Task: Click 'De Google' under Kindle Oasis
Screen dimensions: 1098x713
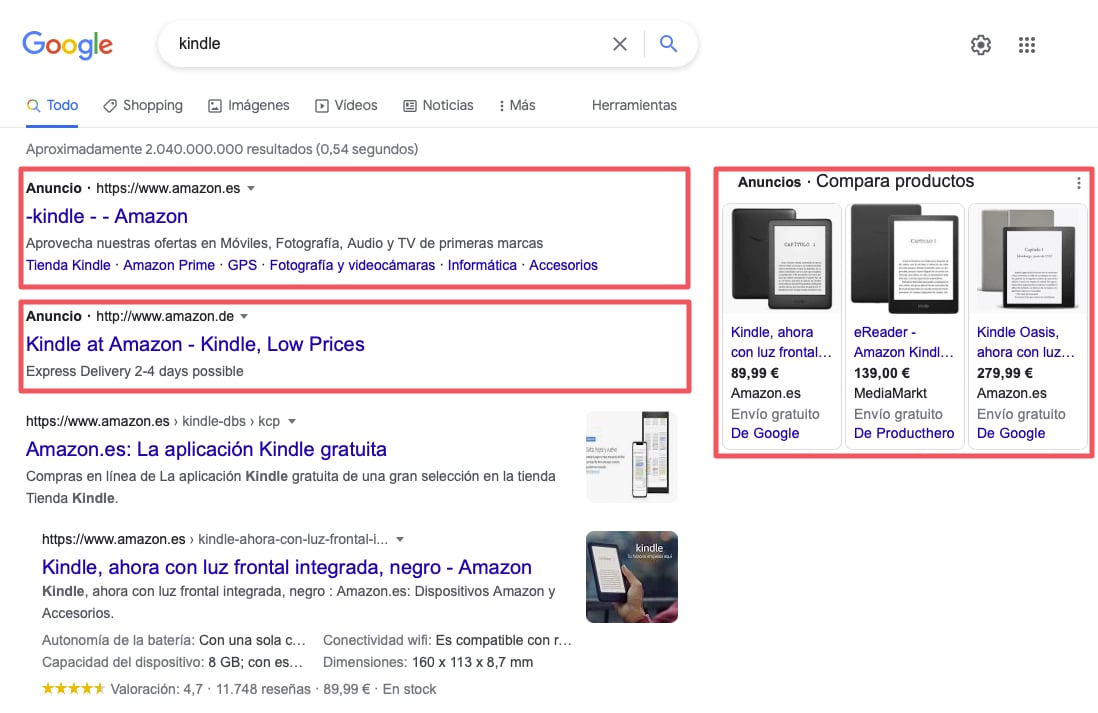Action: point(1010,434)
